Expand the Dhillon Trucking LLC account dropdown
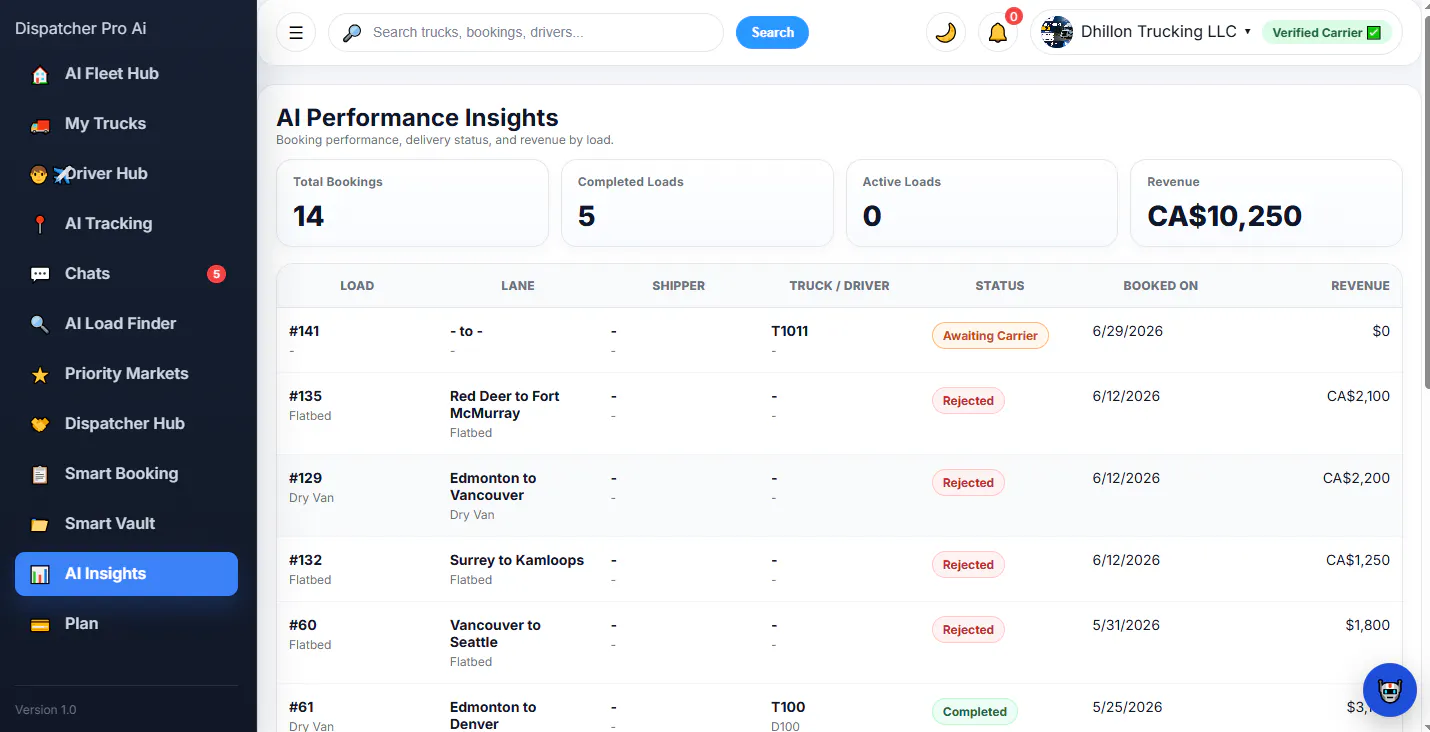1430x732 pixels. [1146, 32]
